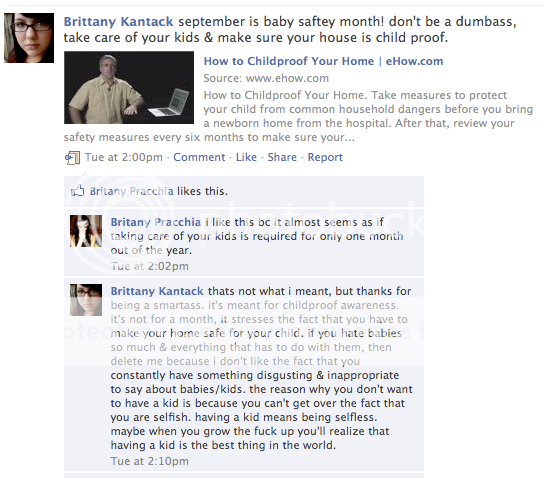The height and width of the screenshot is (478, 547).
Task: Like the post using the Like link
Action: click(246, 157)
